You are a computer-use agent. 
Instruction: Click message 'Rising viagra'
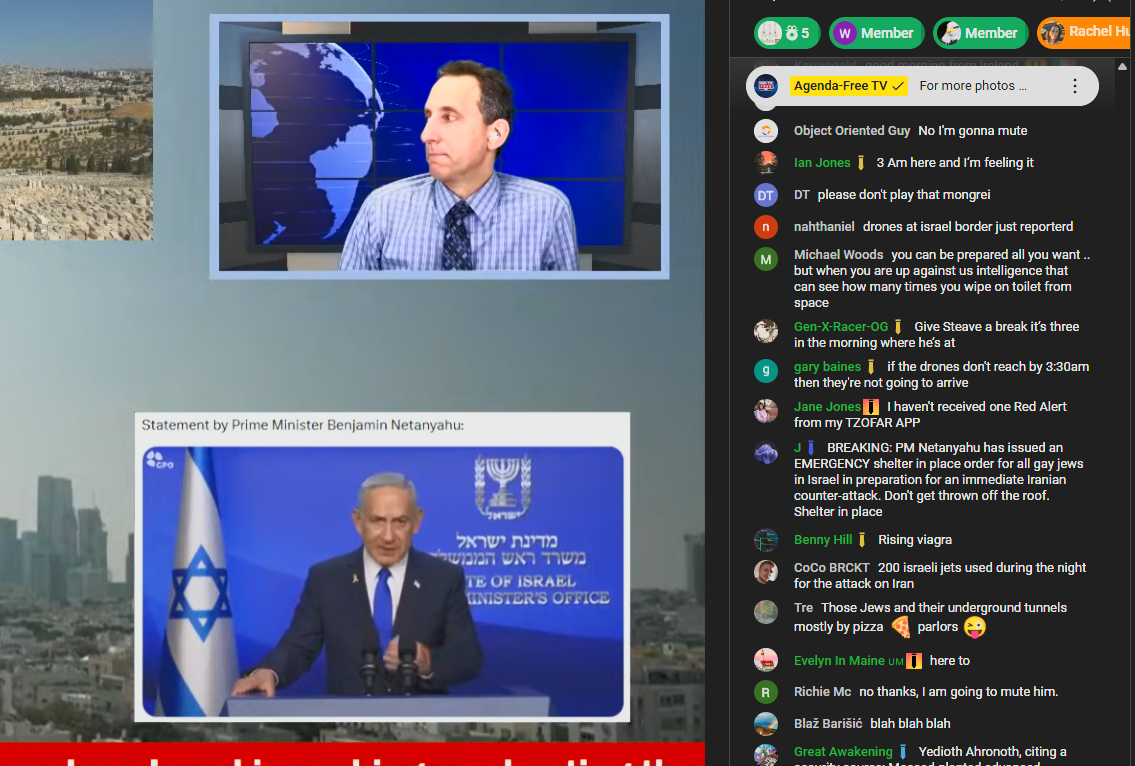tap(914, 539)
